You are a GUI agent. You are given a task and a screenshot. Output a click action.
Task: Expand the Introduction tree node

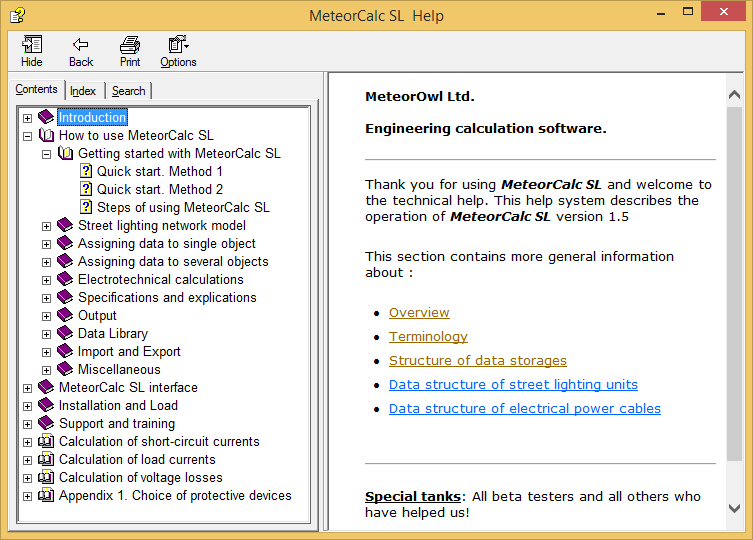pyautogui.click(x=27, y=118)
